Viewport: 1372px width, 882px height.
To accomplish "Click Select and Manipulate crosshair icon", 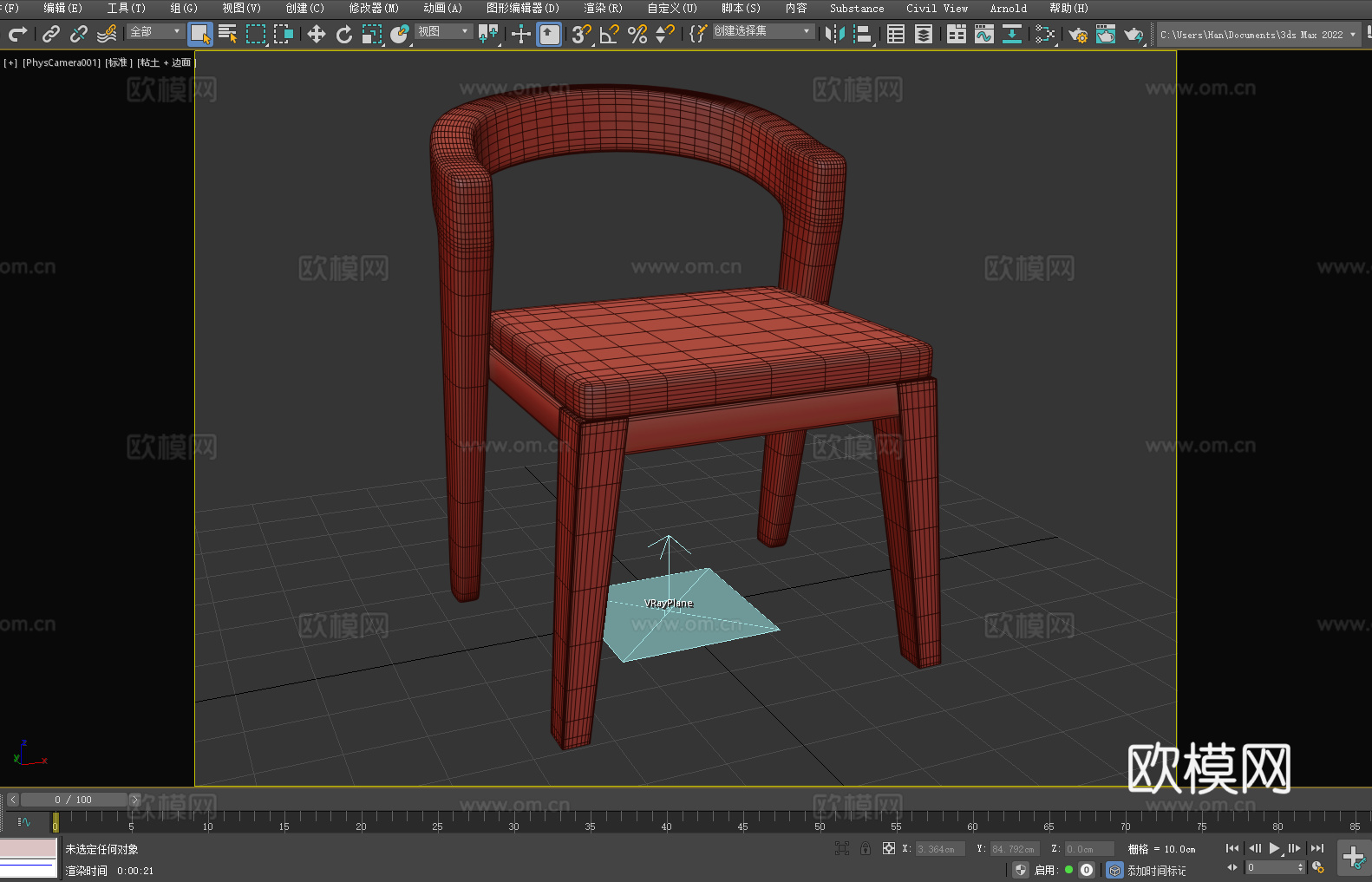I will [x=521, y=34].
